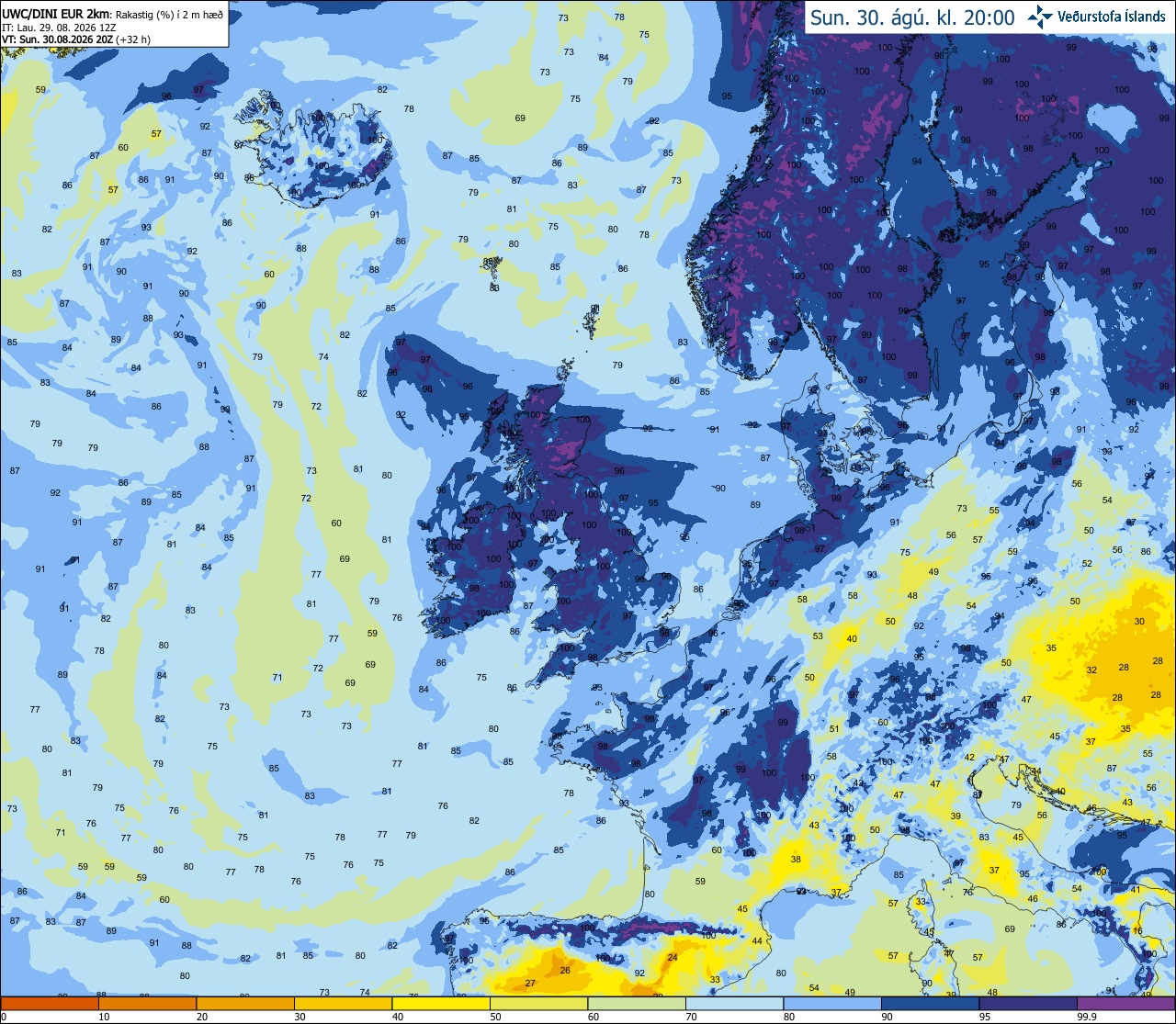
Task: Click the 32 value in eastern orange area
Action: [x=1091, y=670]
